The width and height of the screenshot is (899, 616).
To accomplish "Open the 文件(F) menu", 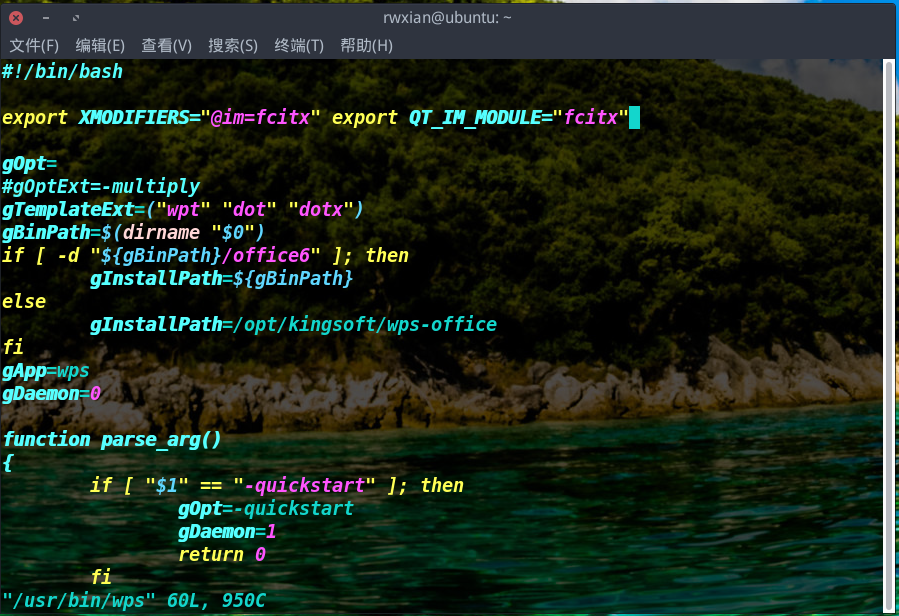I will [34, 46].
